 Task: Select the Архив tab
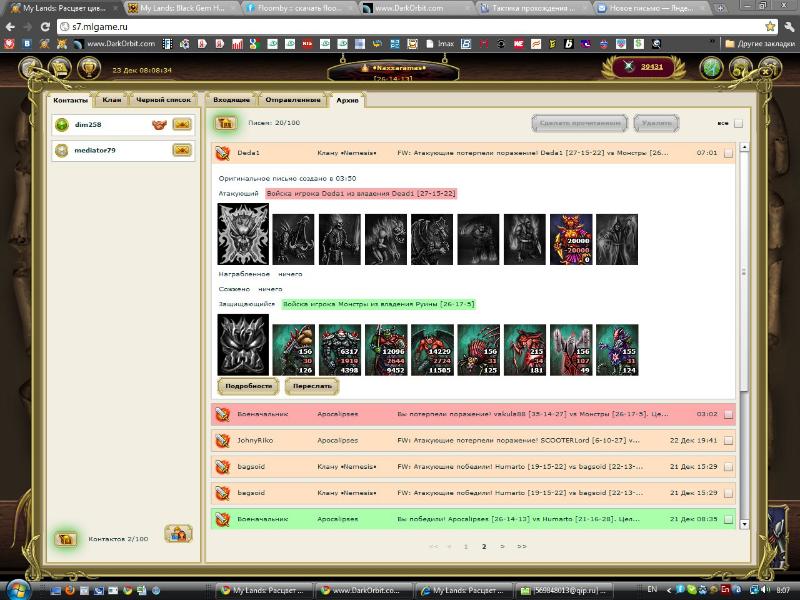pyautogui.click(x=347, y=100)
